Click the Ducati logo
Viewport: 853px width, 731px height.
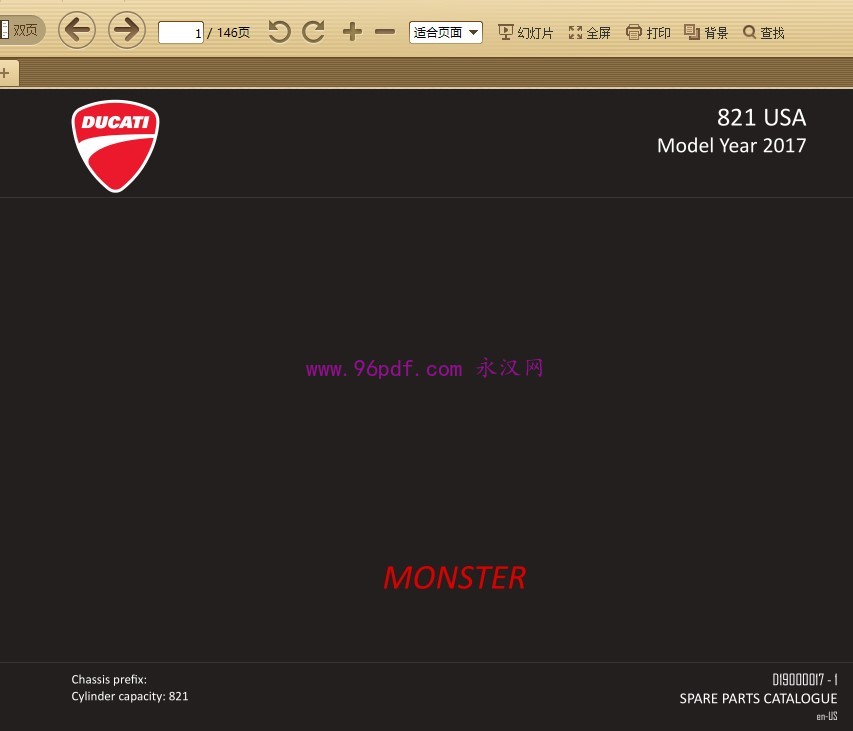point(115,146)
